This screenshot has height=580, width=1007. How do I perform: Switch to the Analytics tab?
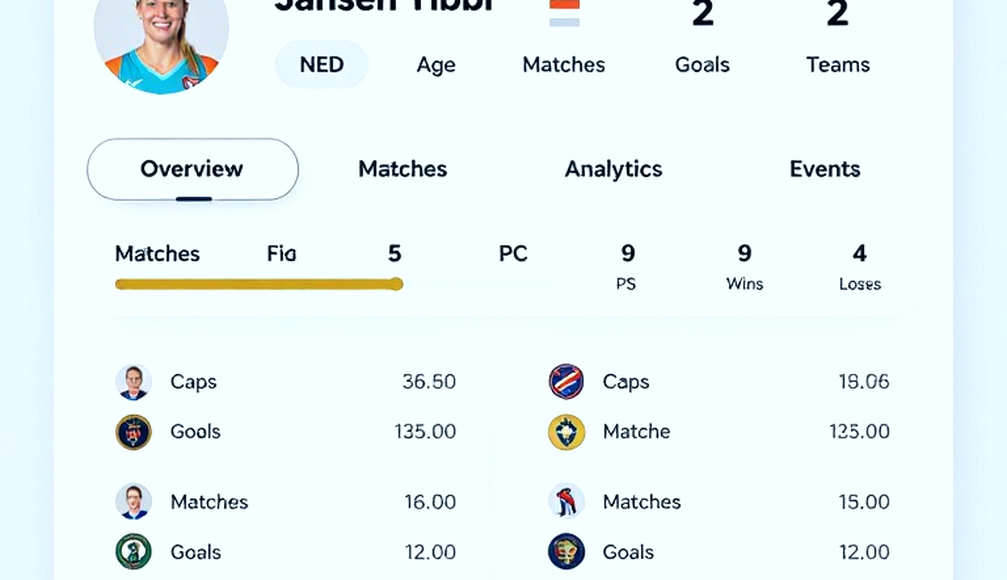click(x=613, y=169)
